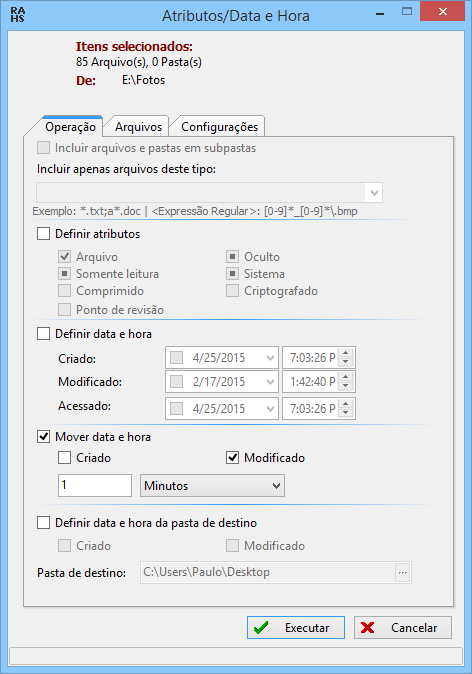
Task: Uncheck Modificado under Mover data e hora
Action: 233,458
